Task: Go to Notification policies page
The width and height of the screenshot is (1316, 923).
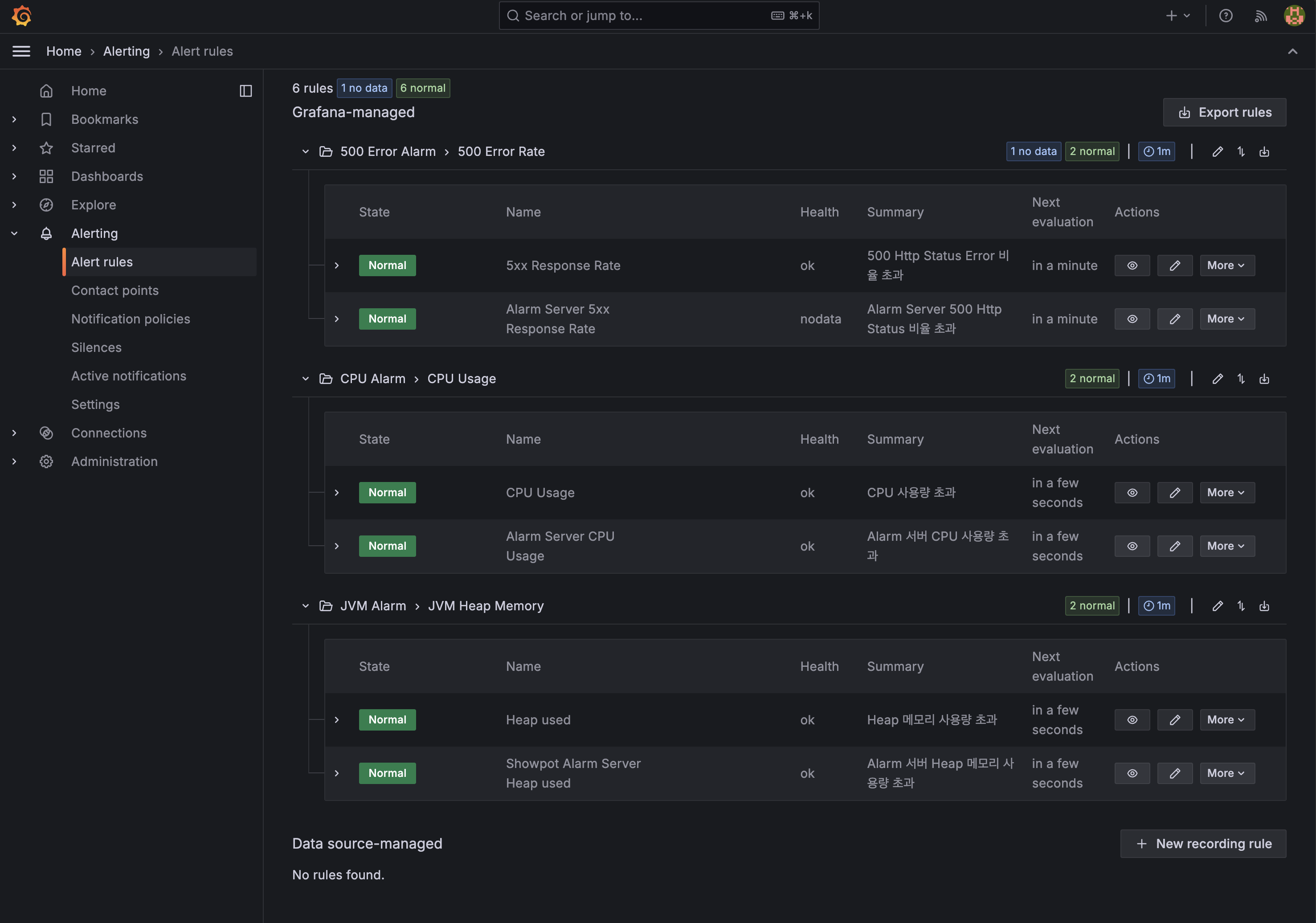Action: pyautogui.click(x=131, y=319)
